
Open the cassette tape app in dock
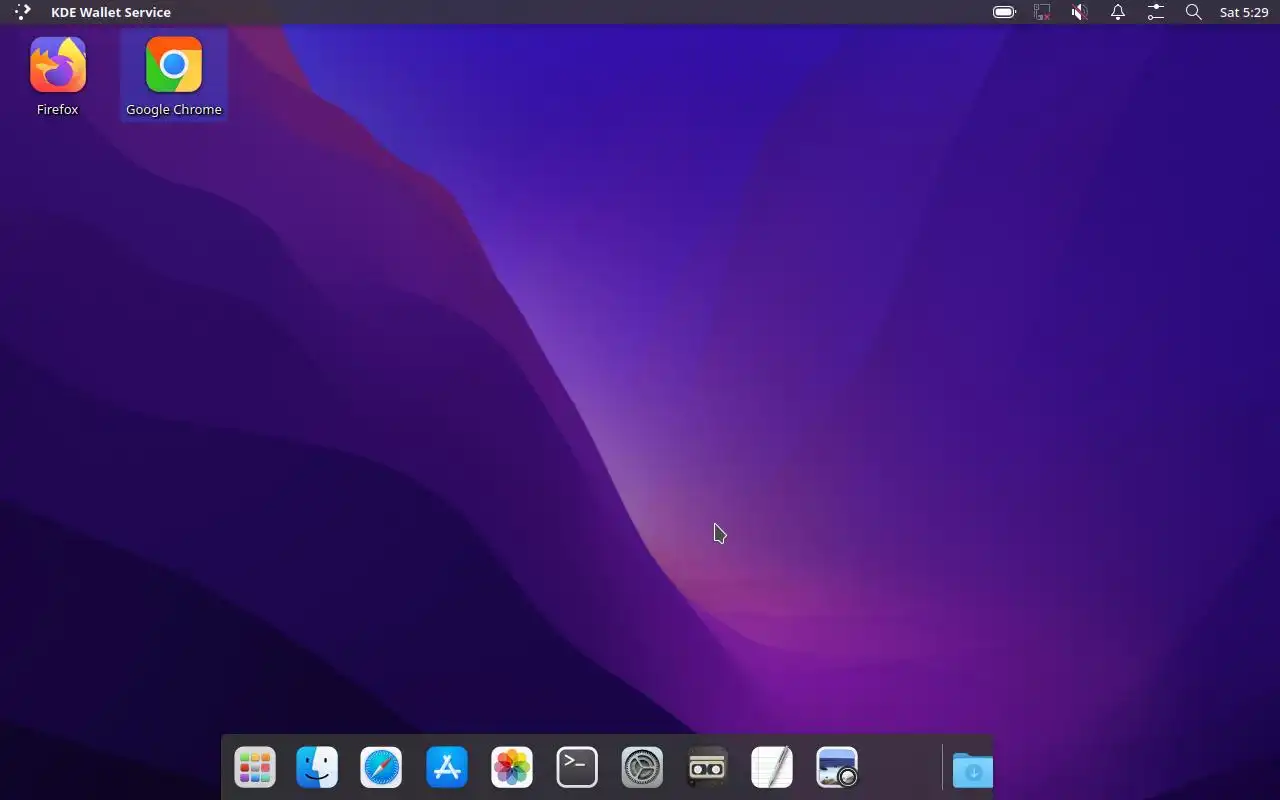(x=707, y=768)
